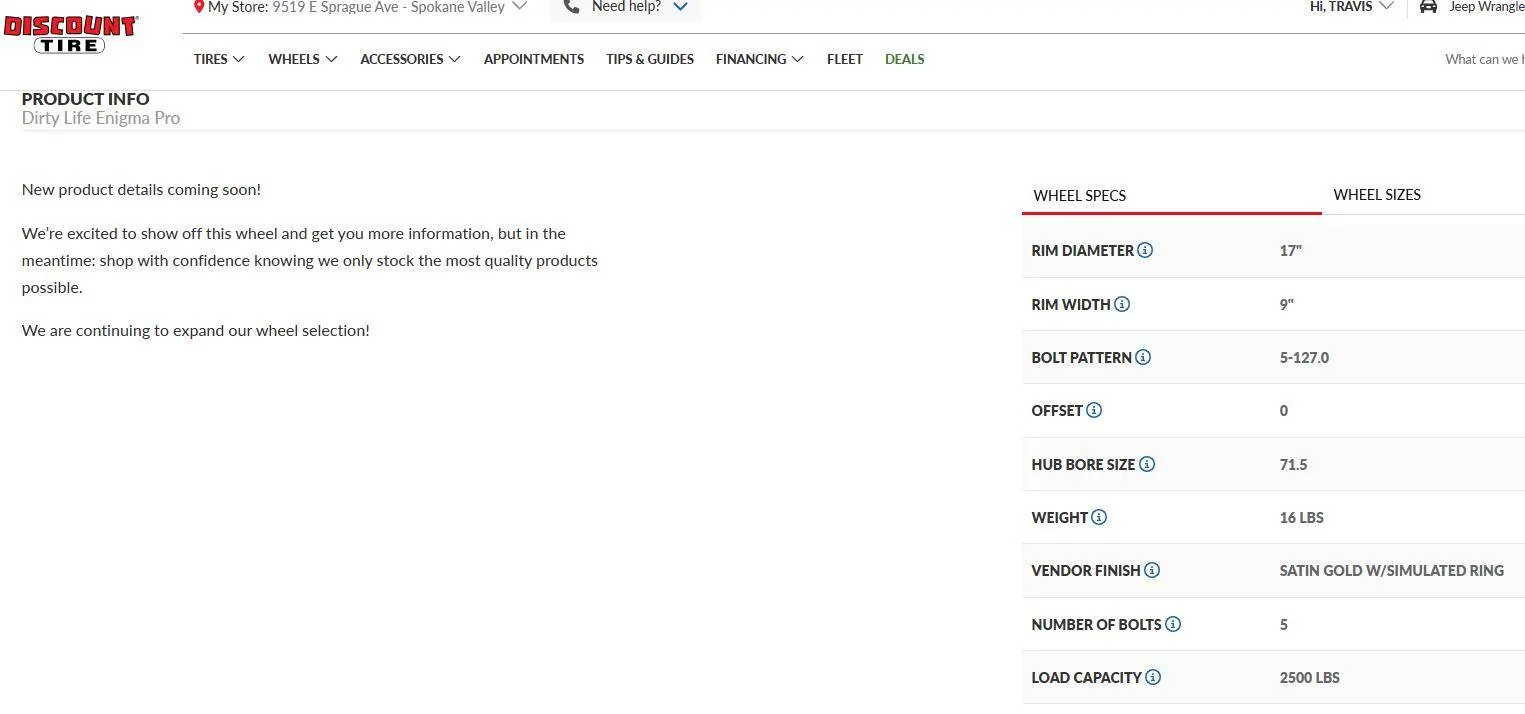Viewport: 1525px width, 714px height.
Task: Click the PRODUCT INFO heading
Action: pos(86,99)
